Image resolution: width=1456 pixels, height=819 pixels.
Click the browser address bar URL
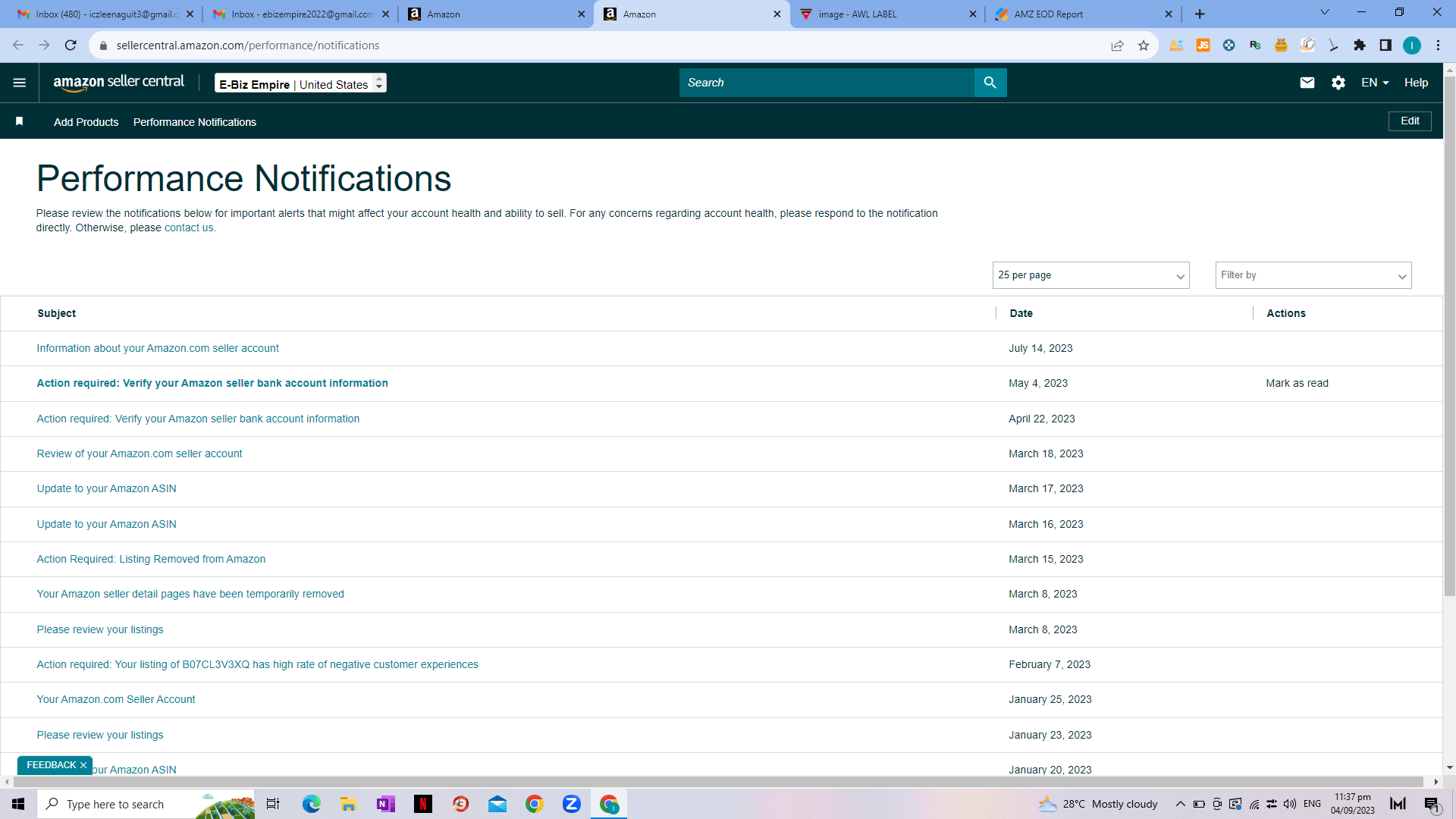click(248, 45)
